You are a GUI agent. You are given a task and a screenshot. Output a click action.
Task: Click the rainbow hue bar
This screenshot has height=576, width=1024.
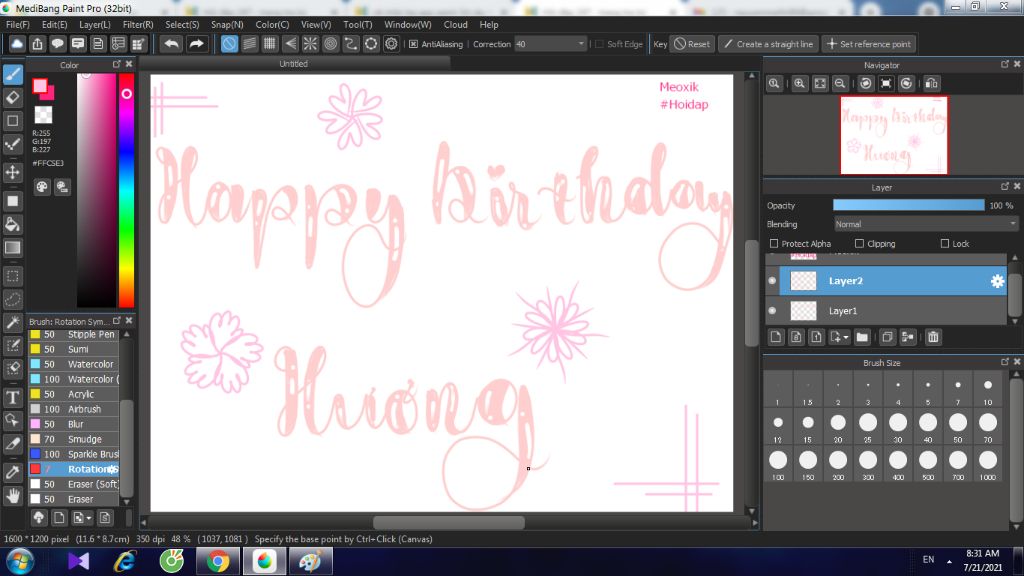pos(126,190)
